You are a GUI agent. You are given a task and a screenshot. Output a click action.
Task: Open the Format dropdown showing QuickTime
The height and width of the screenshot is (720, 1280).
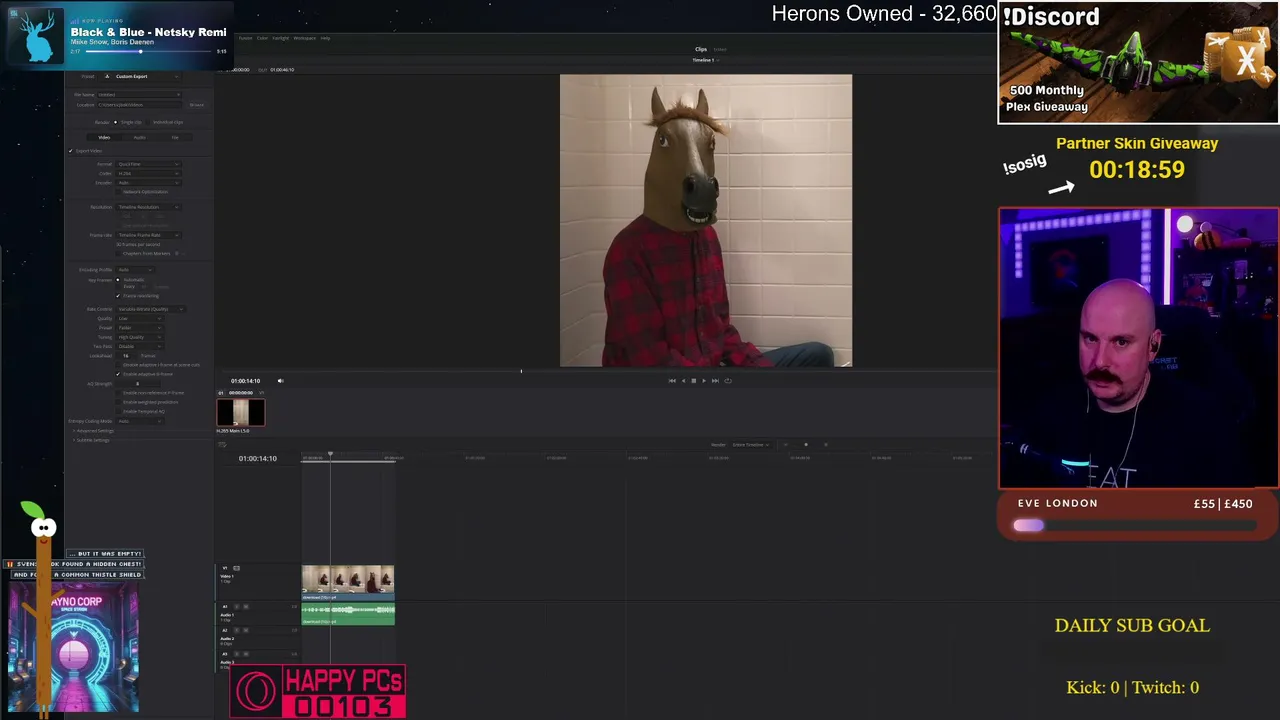pyautogui.click(x=148, y=164)
